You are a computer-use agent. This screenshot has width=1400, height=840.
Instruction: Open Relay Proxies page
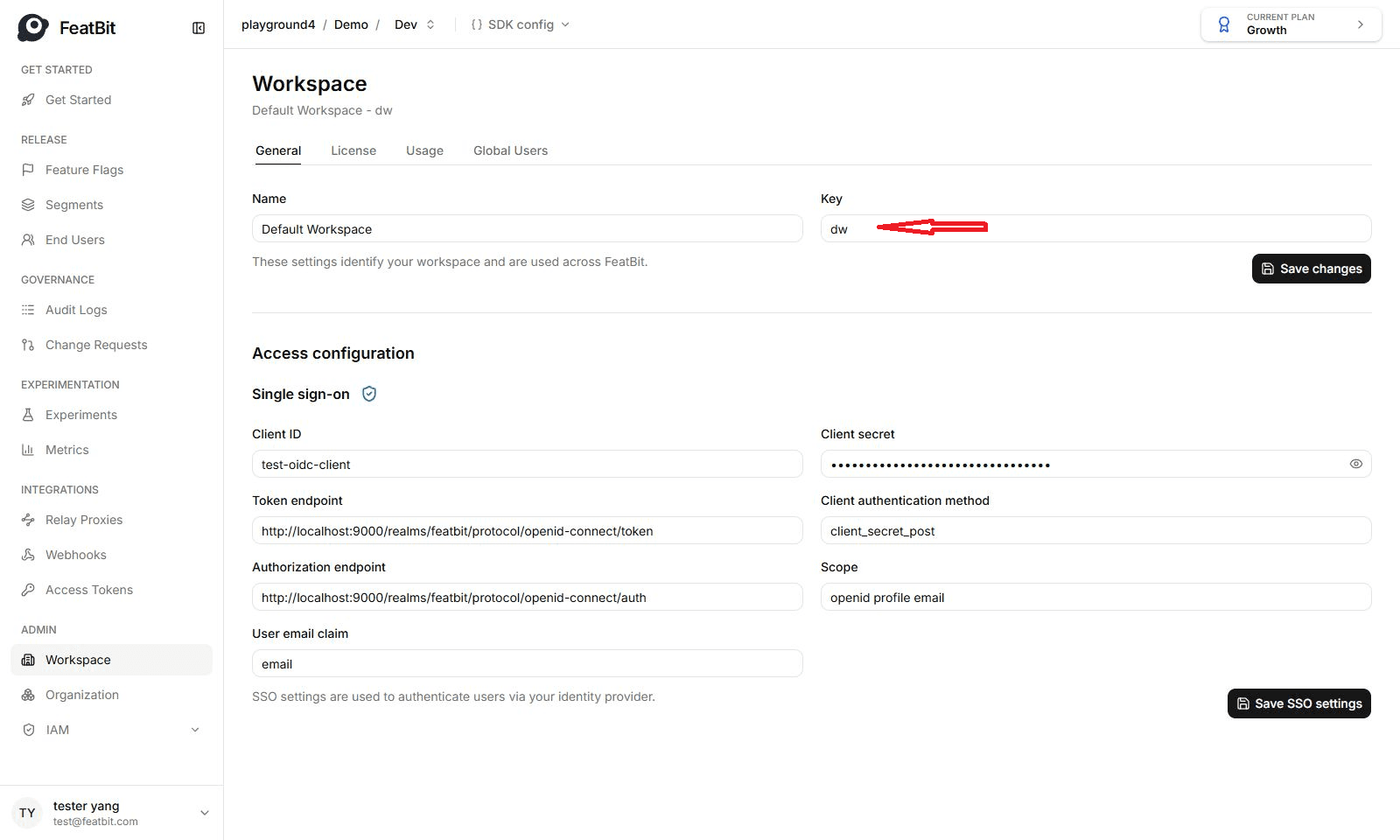point(112,520)
